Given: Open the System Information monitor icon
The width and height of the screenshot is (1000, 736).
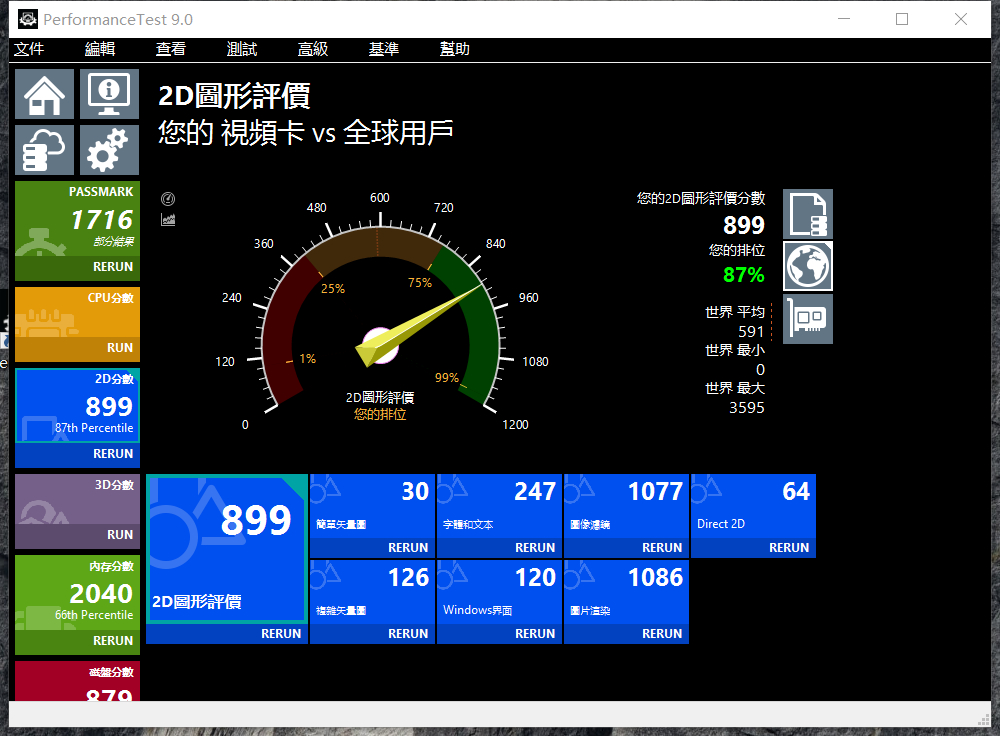Looking at the screenshot, I should (x=109, y=94).
